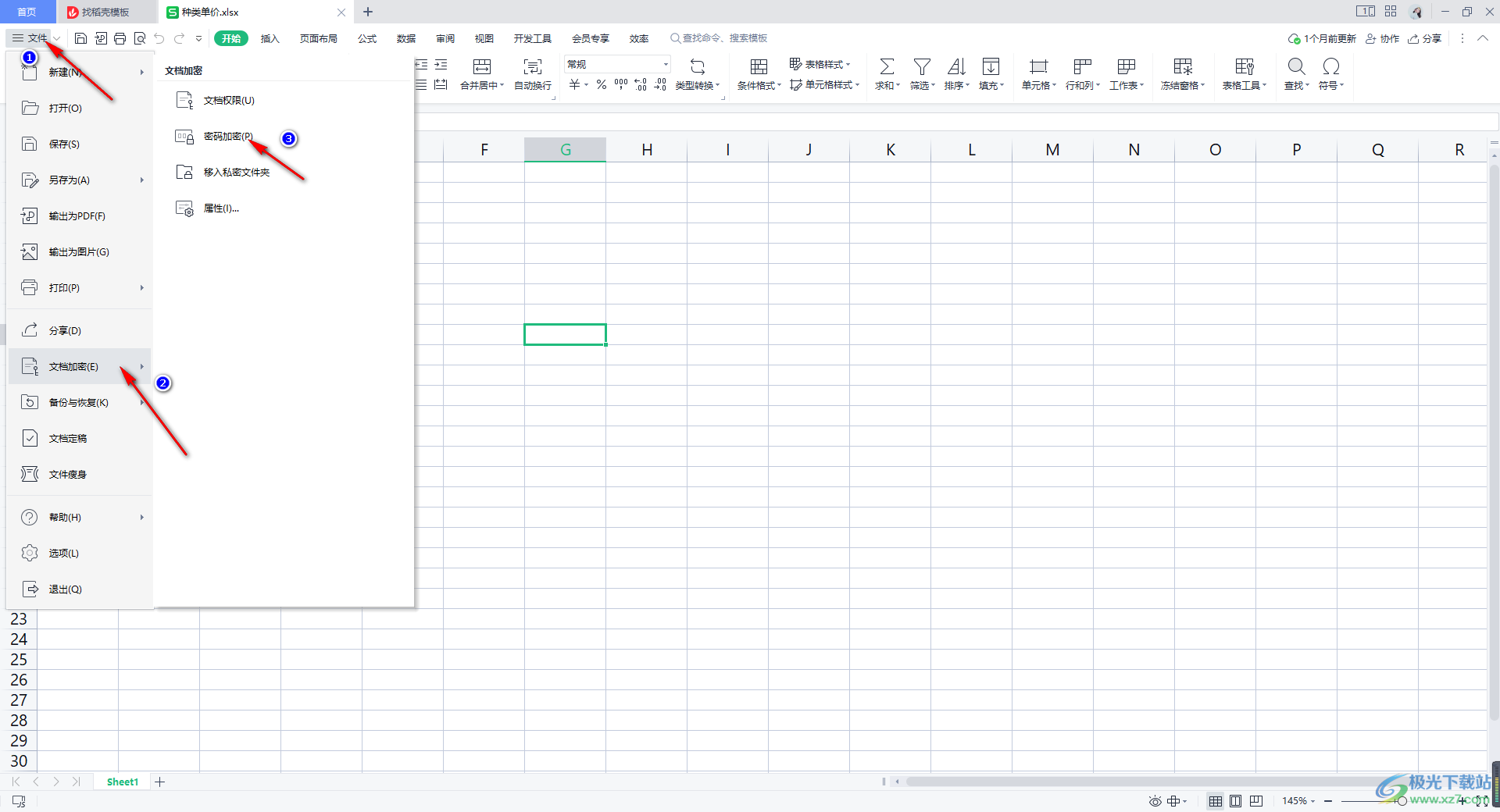
Task: Select column header K
Action: click(x=890, y=150)
